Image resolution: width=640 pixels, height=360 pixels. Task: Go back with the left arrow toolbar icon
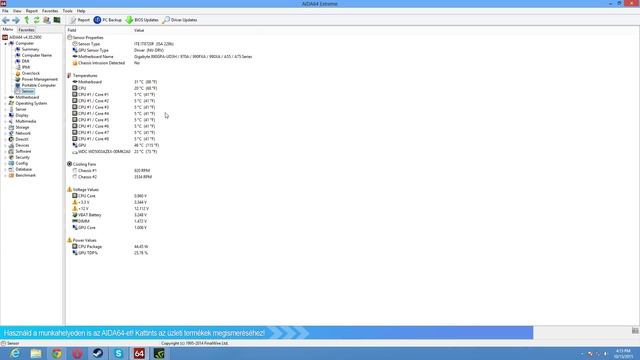click(6, 20)
